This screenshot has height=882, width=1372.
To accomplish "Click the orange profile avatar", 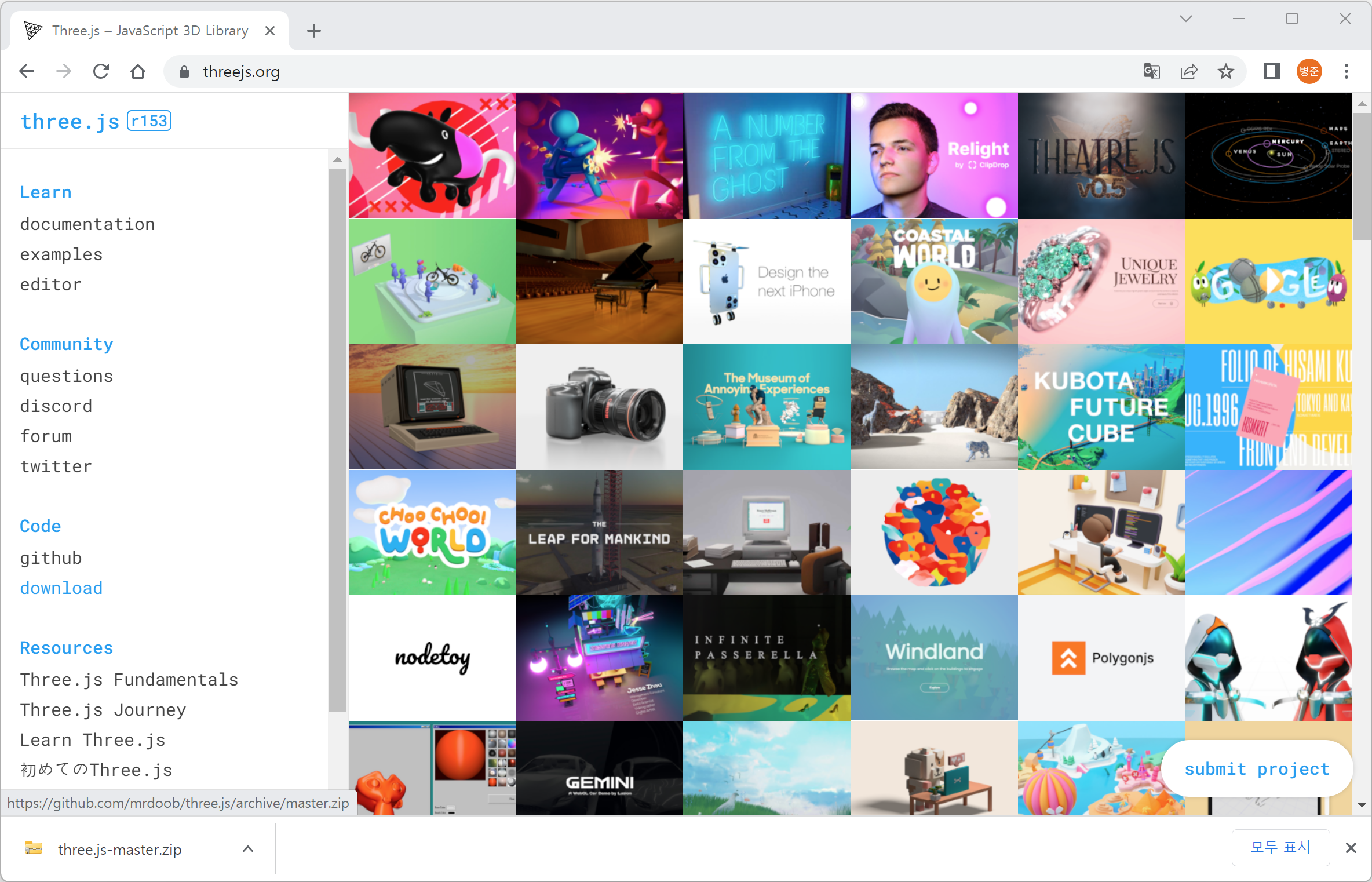I will [1309, 71].
